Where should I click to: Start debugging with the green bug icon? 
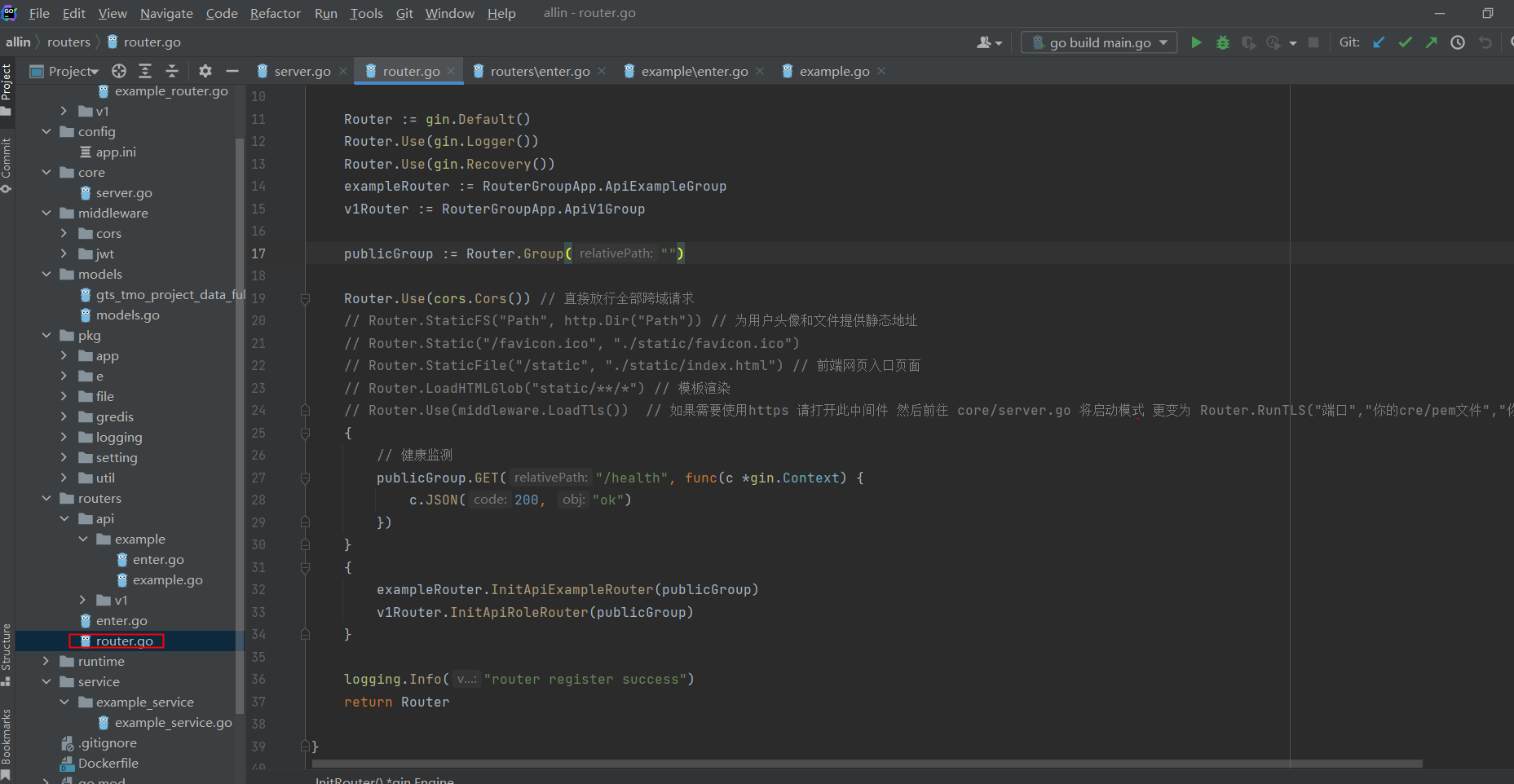click(1222, 42)
